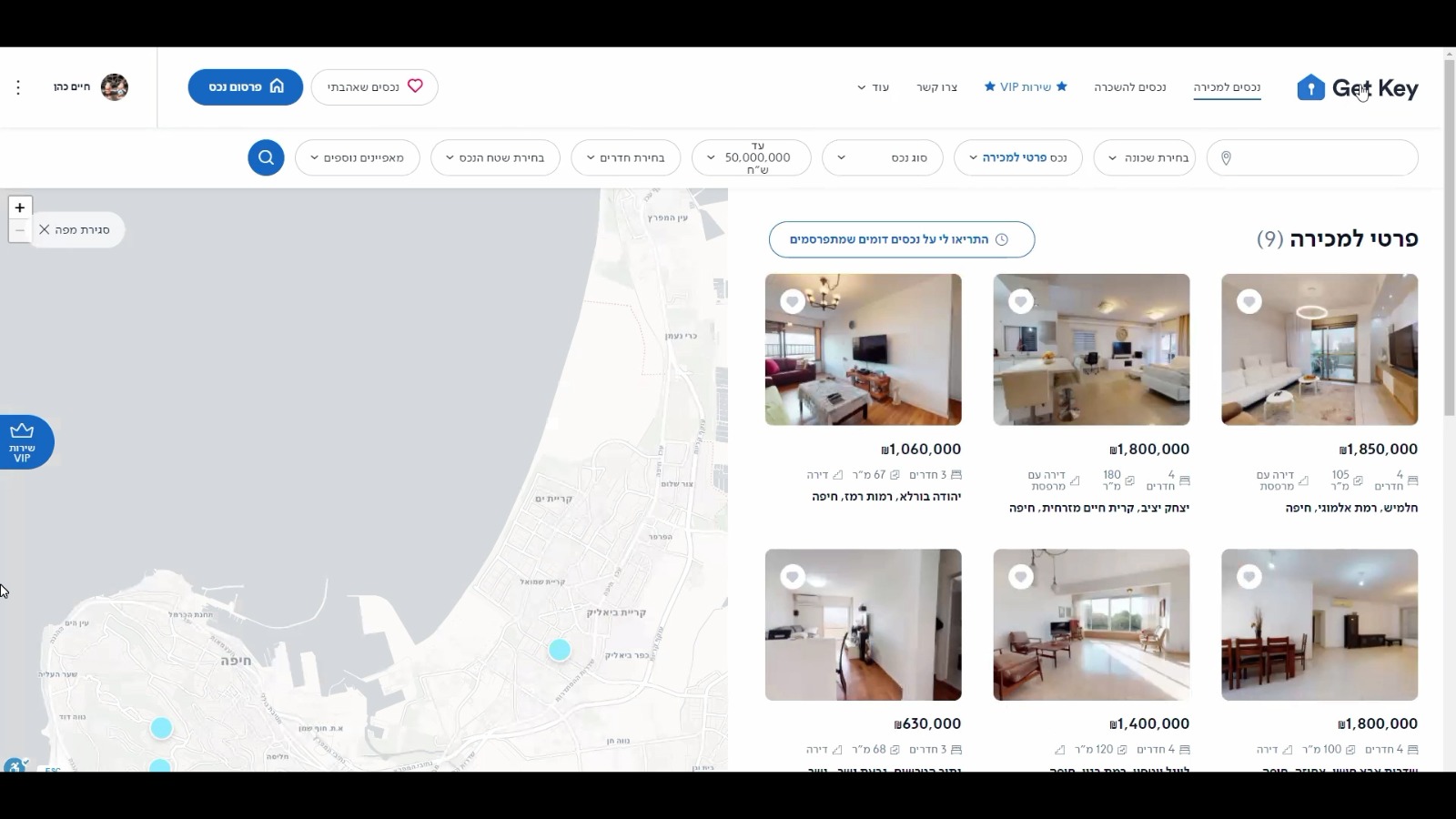Open the בחירת חדרים rooms dropdown

click(626, 157)
